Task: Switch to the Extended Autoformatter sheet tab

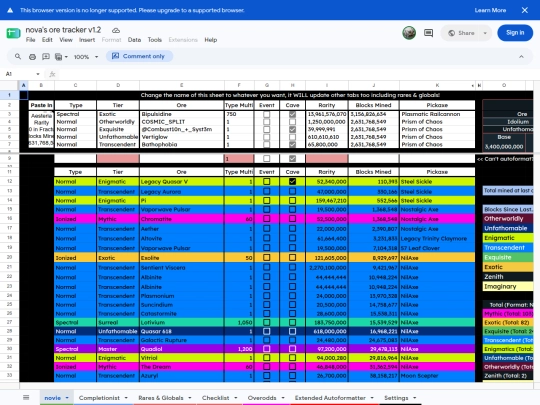Action: tap(330, 398)
